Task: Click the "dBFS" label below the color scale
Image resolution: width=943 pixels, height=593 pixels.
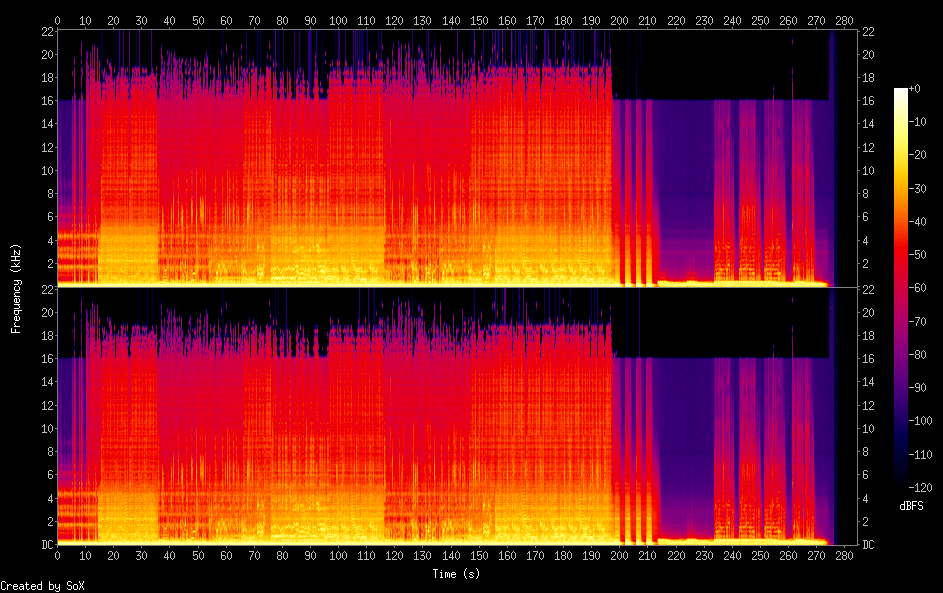Action: point(911,506)
